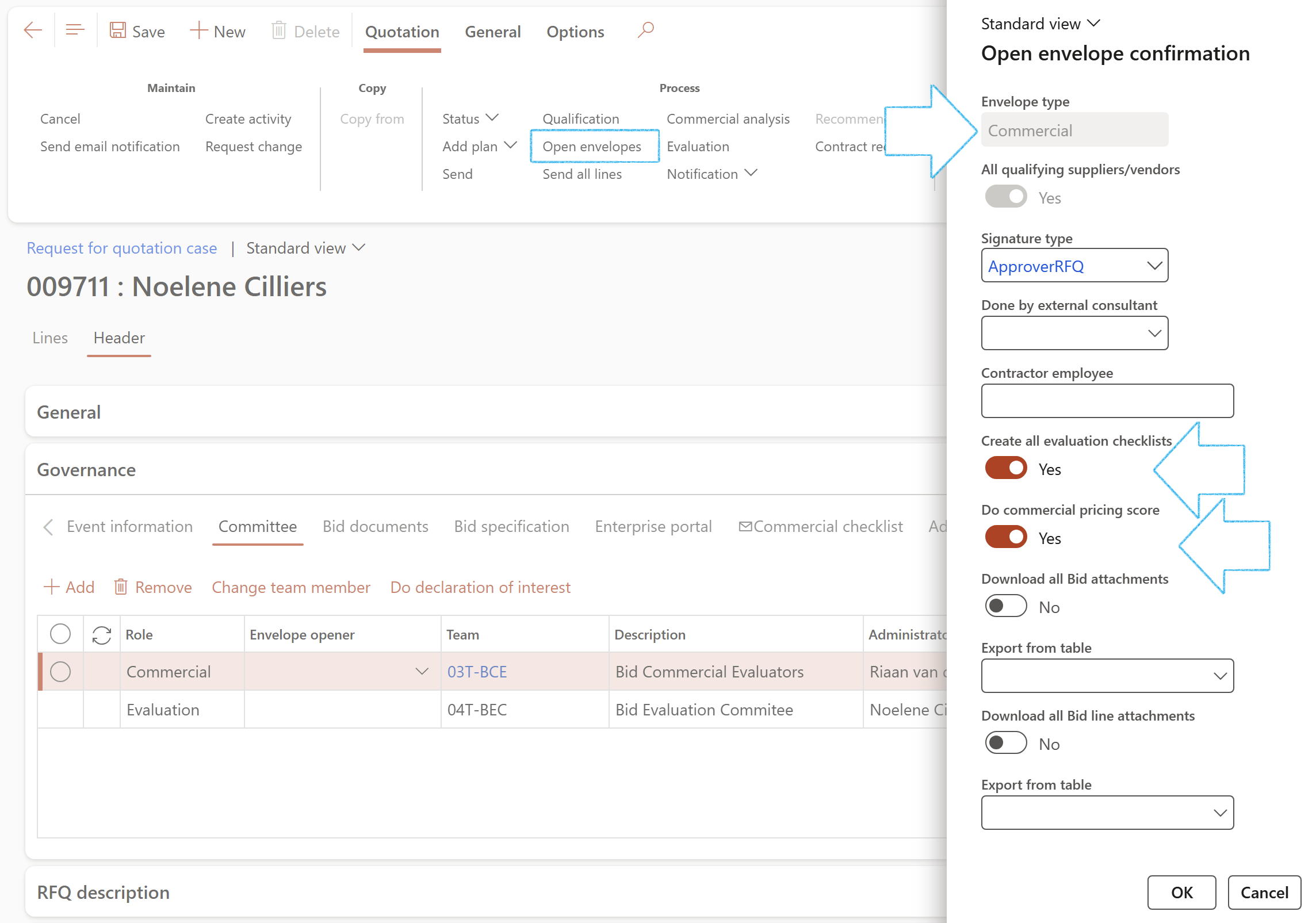The width and height of the screenshot is (1316, 923).
Task: Click the New plus icon
Action: [x=198, y=30]
